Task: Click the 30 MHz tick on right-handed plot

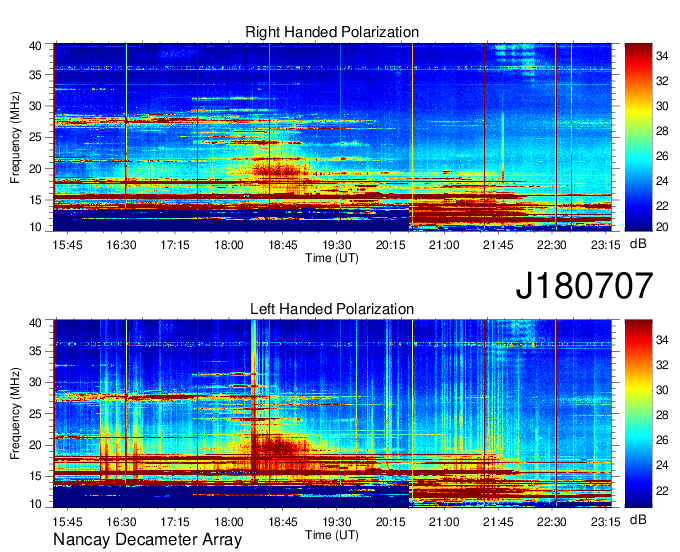Action: coord(35,106)
